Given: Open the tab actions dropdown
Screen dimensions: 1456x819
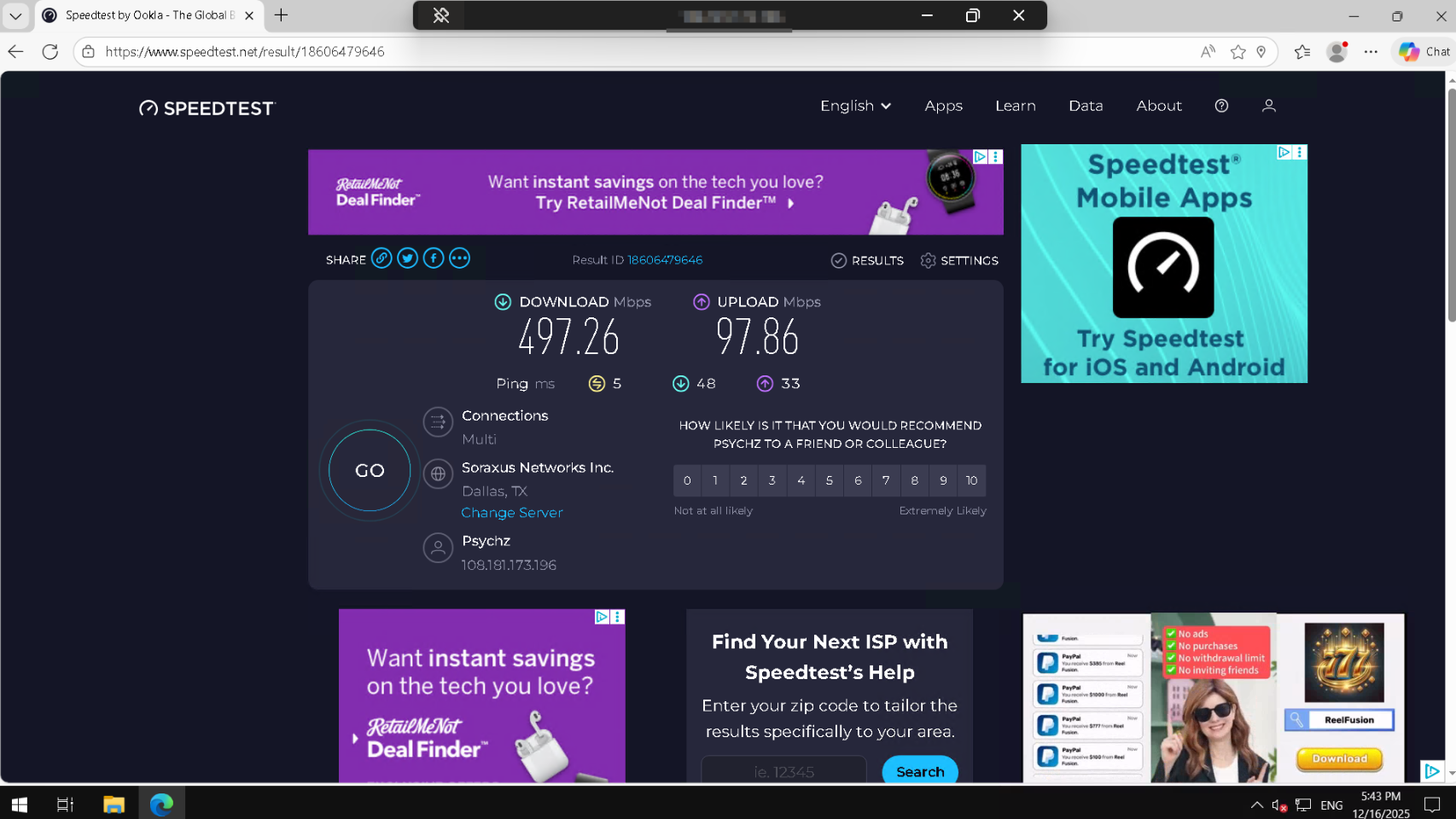Looking at the screenshot, I should 15,15.
